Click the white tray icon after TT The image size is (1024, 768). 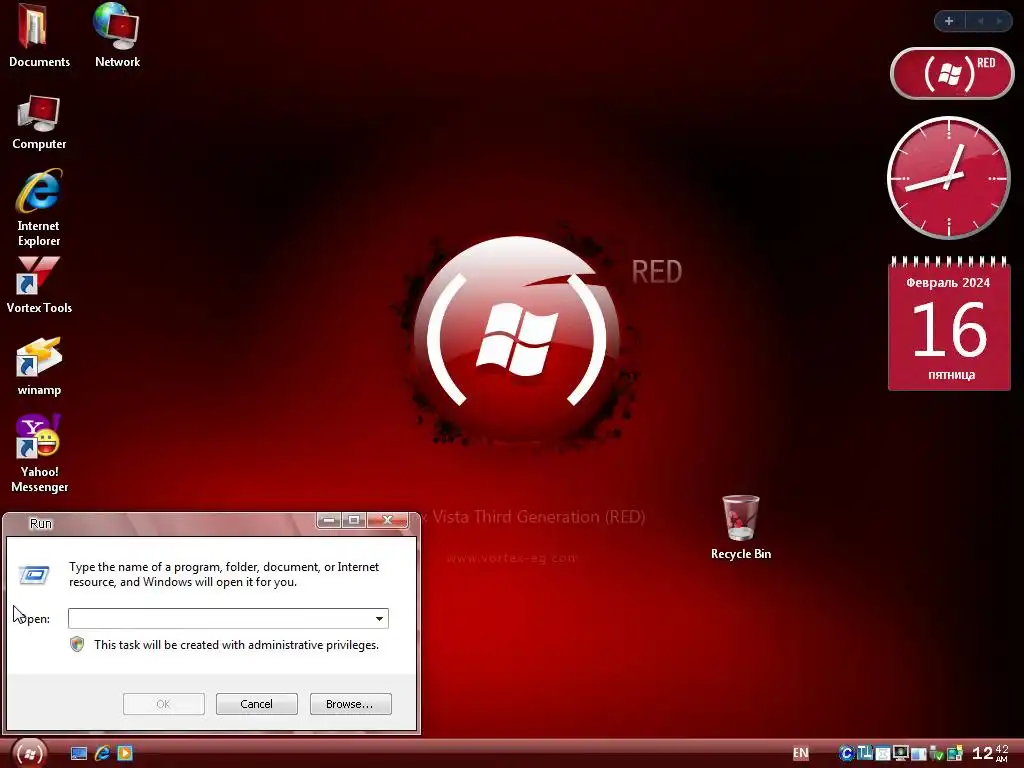tap(883, 754)
